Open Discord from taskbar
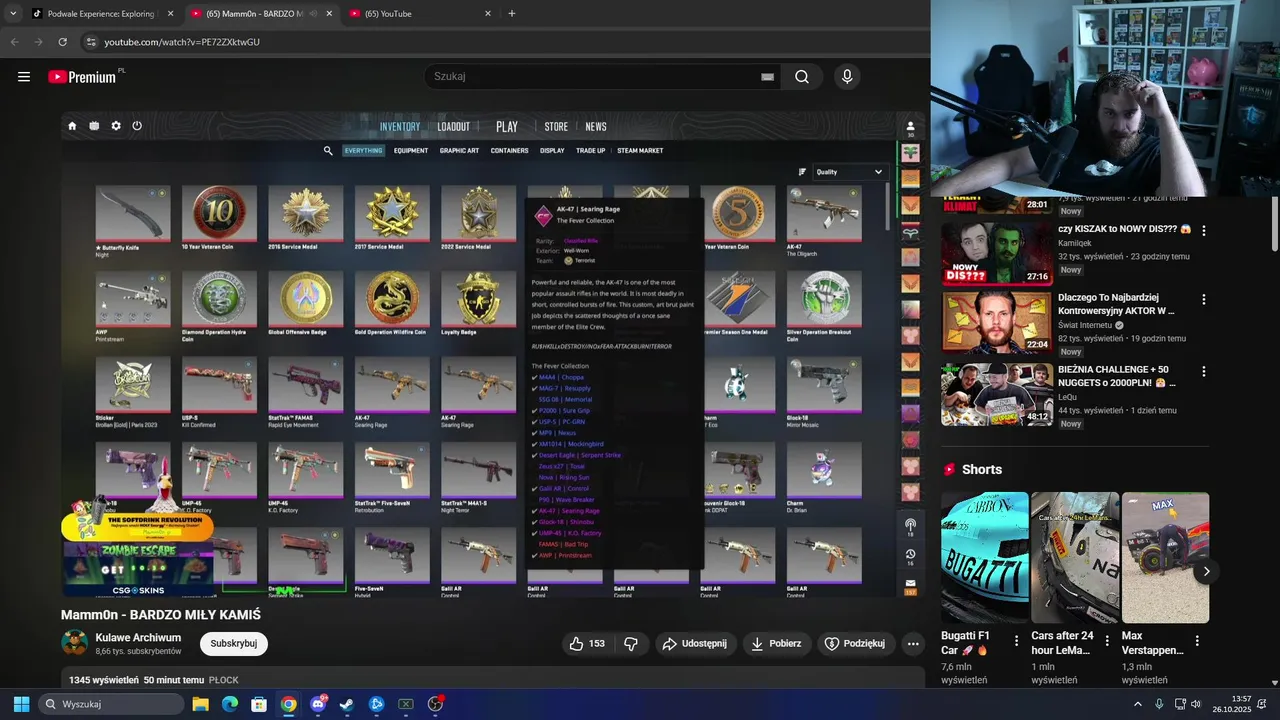 point(318,704)
